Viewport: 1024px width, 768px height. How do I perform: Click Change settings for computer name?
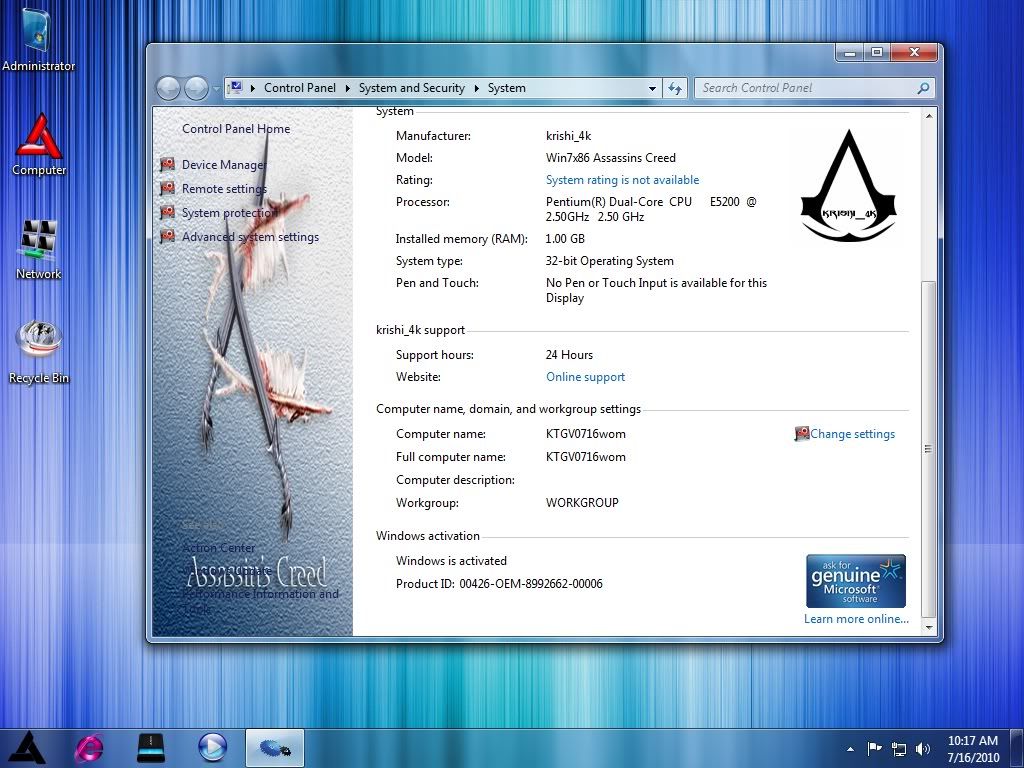click(852, 434)
